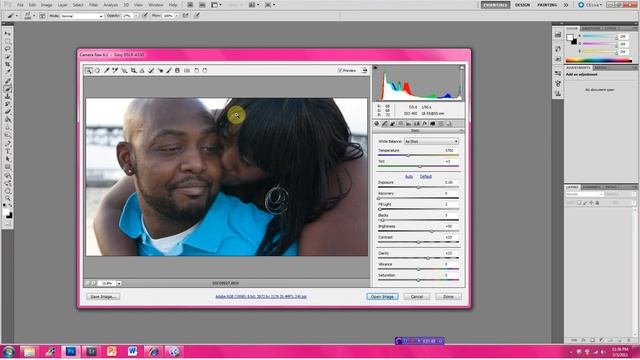Open the Image menu

47,5
